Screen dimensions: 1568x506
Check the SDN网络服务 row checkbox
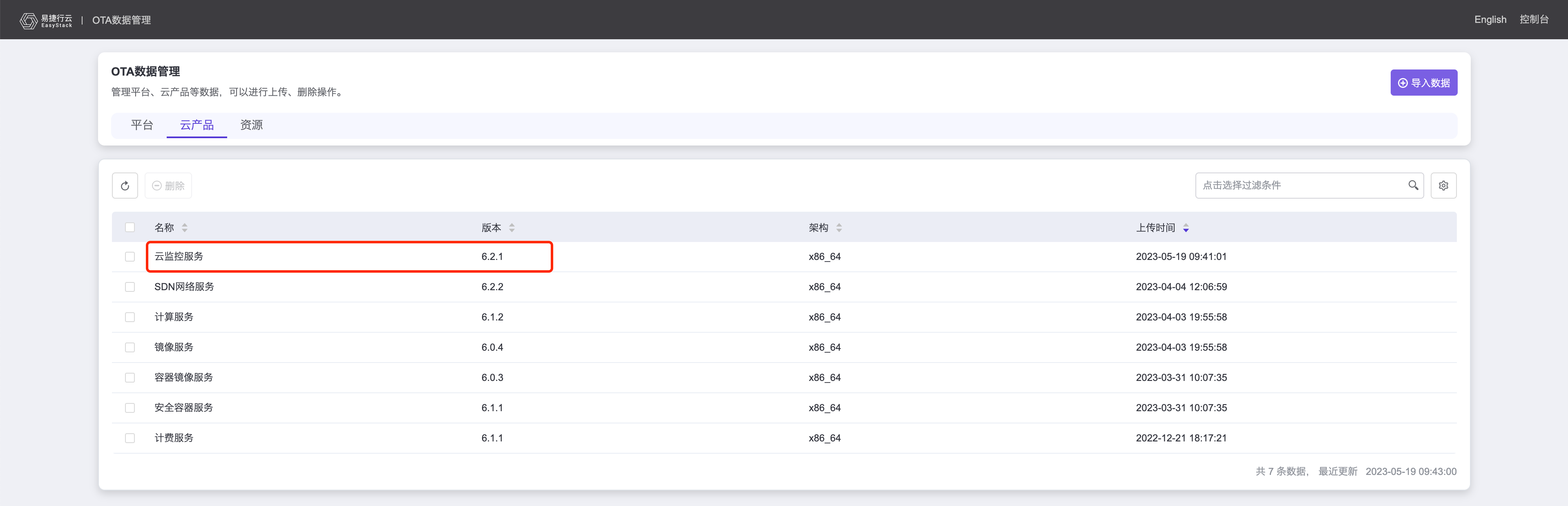point(130,287)
